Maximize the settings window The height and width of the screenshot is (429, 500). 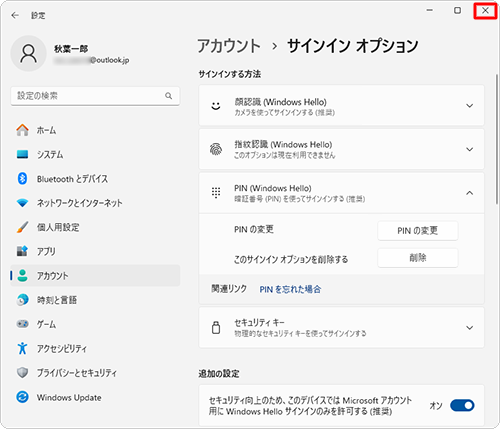(x=458, y=10)
